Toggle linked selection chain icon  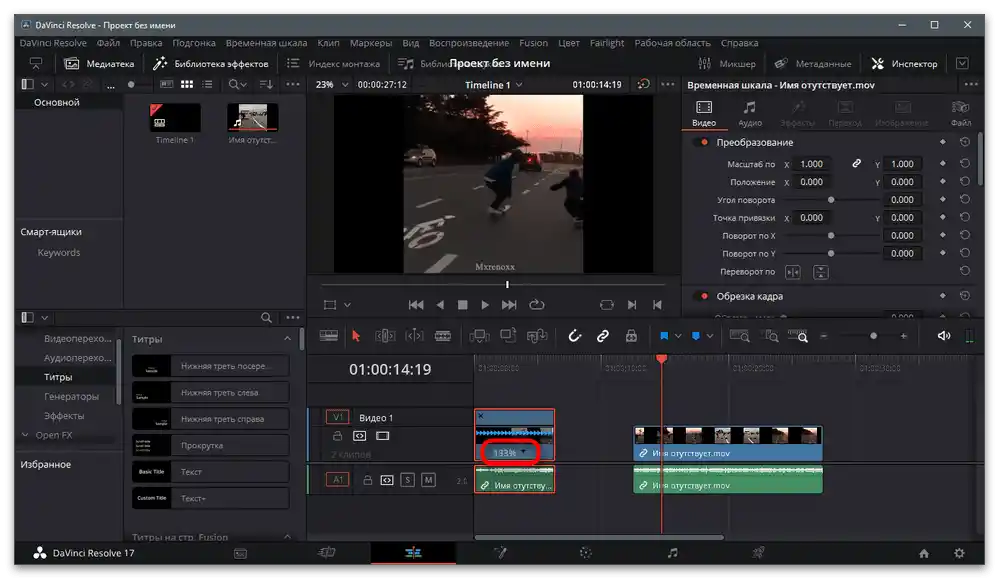pos(603,336)
